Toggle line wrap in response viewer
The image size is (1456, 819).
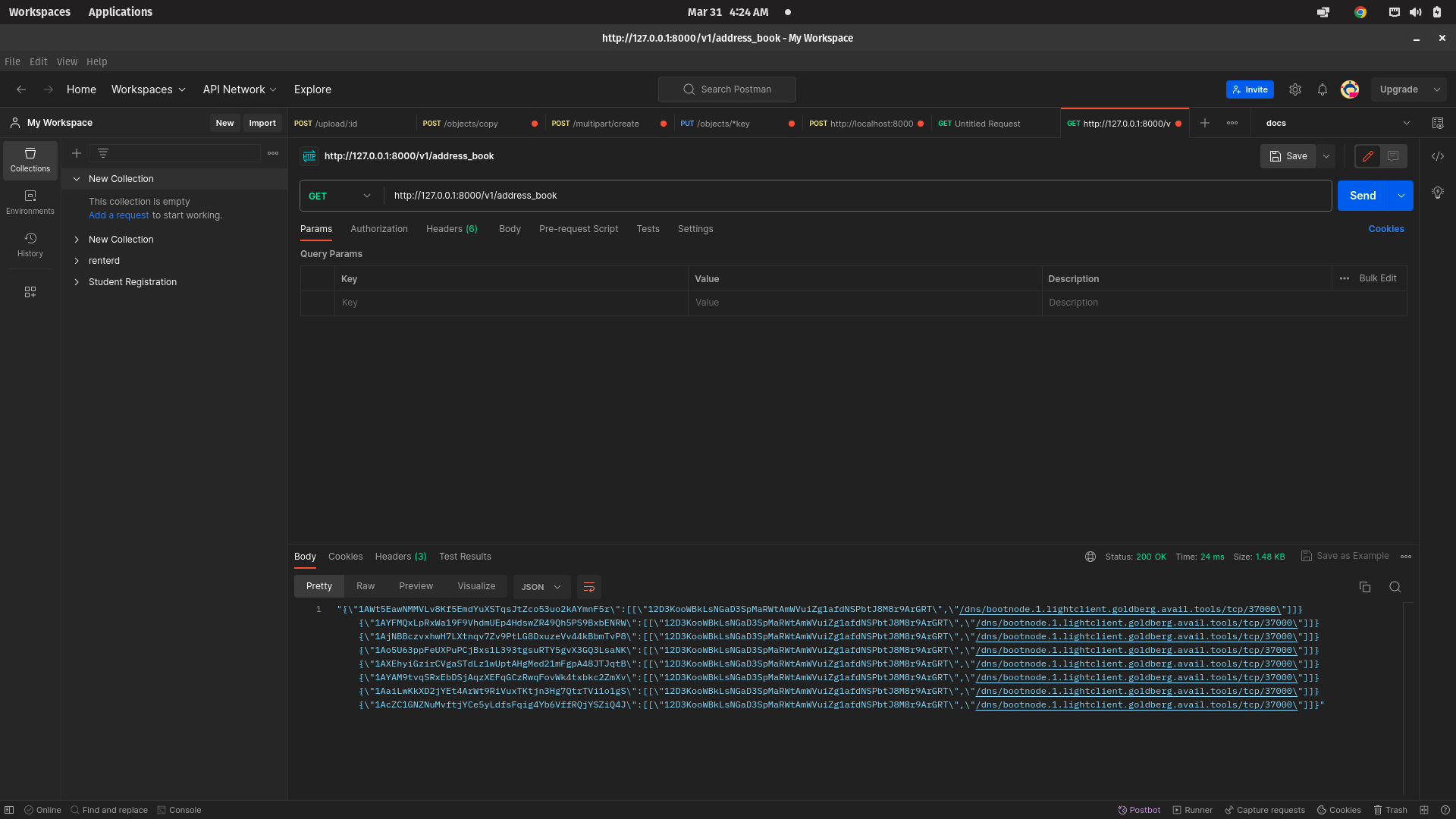[588, 587]
